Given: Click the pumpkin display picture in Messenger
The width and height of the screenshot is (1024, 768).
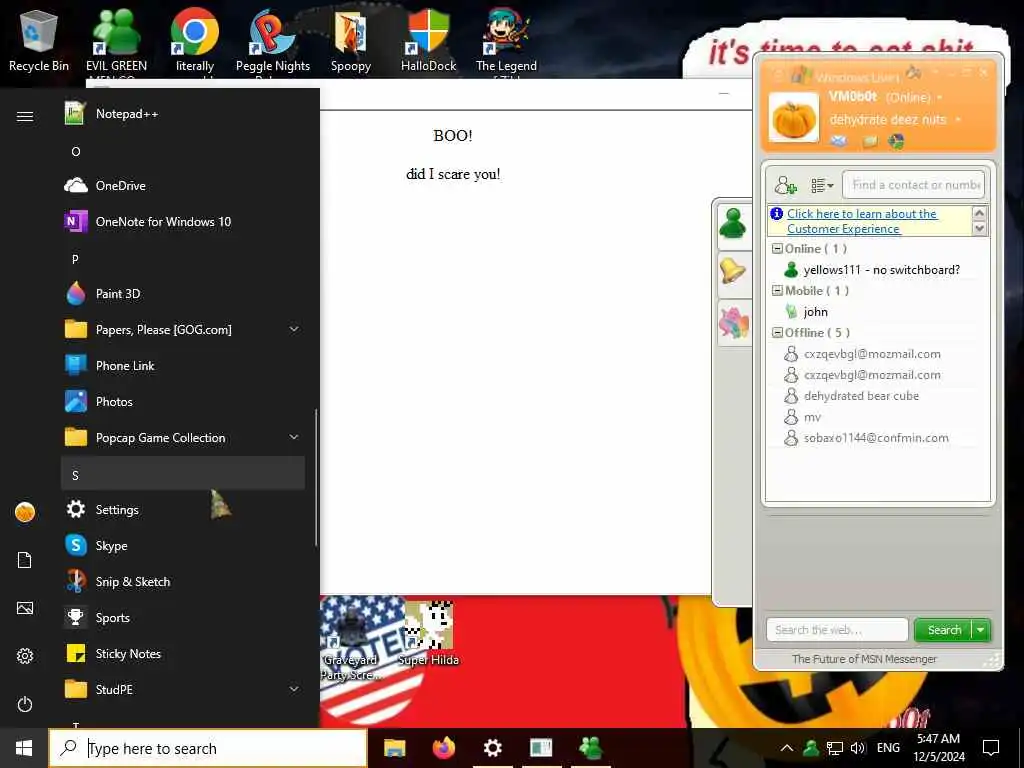Looking at the screenshot, I should [793, 118].
